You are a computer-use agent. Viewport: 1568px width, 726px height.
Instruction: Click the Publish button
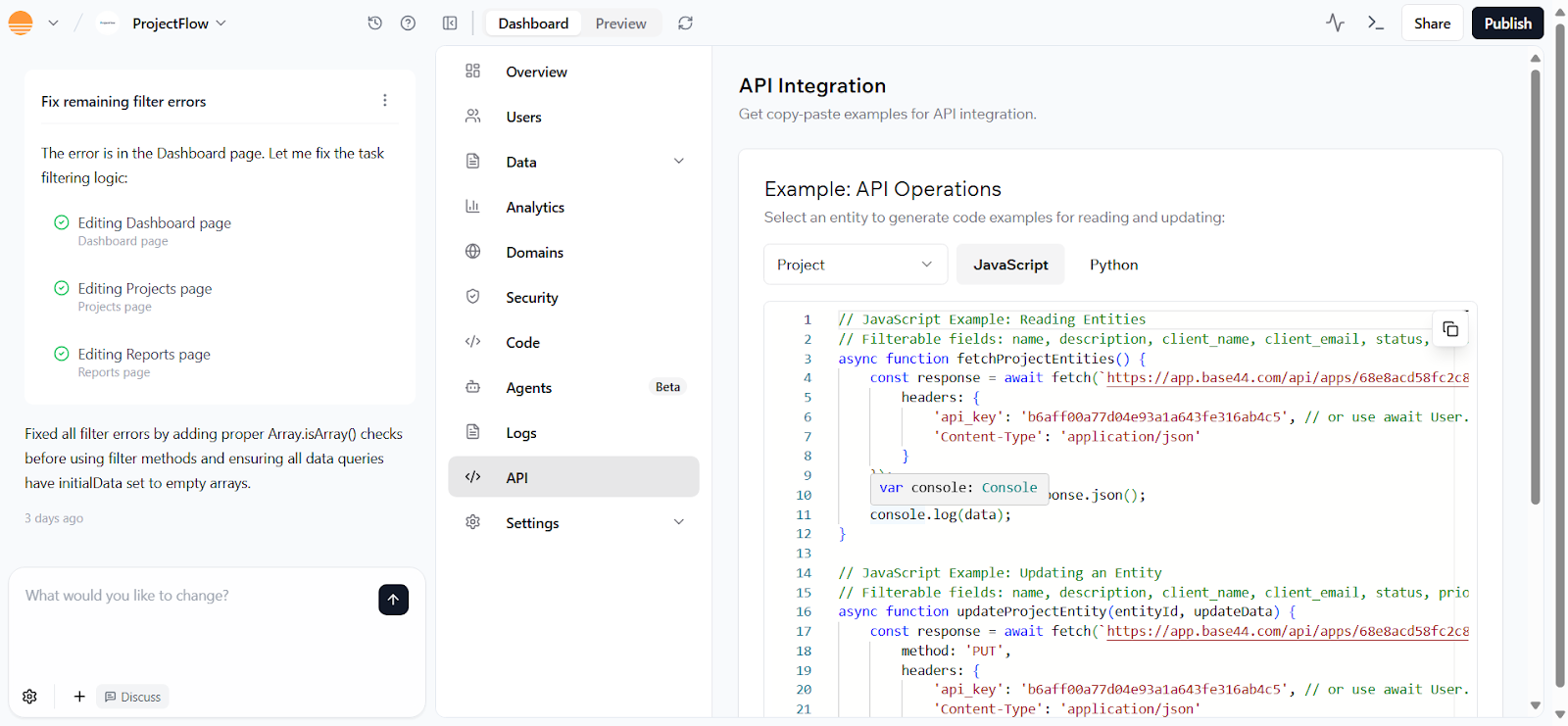(1507, 23)
